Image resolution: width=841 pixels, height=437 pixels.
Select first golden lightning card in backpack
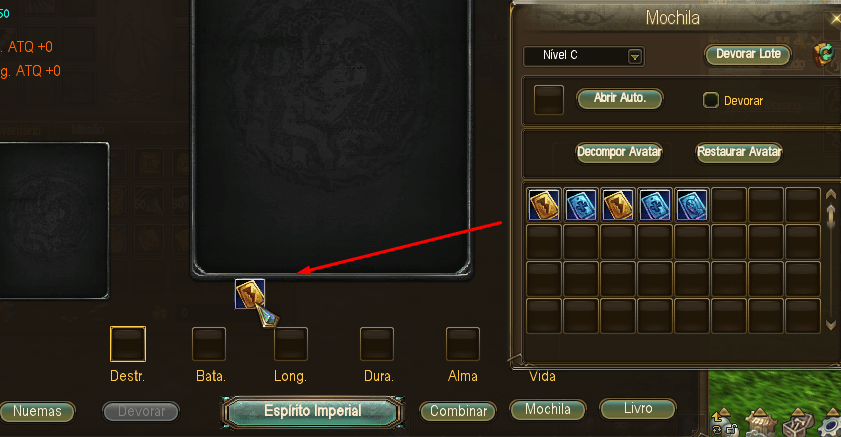[544, 204]
